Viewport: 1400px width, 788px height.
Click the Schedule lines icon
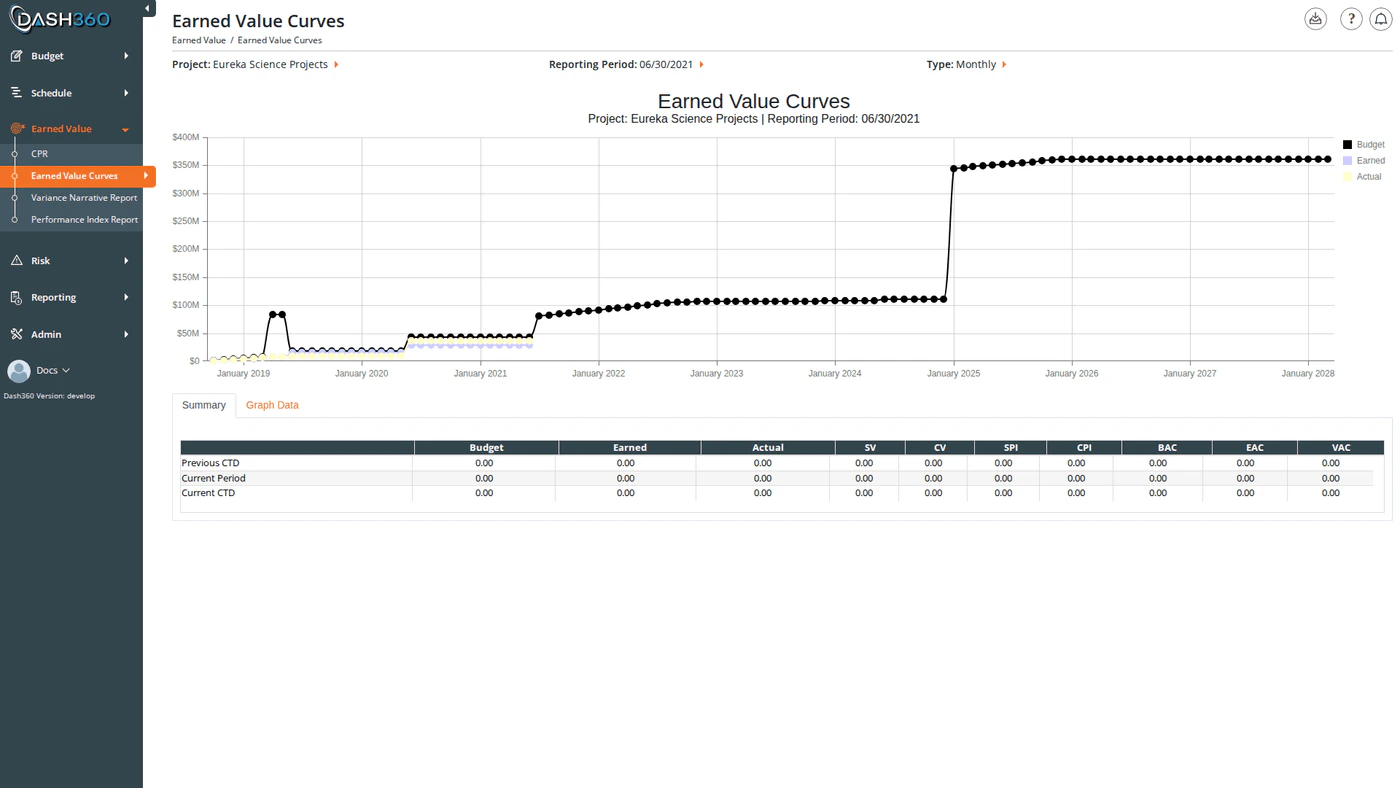point(15,92)
